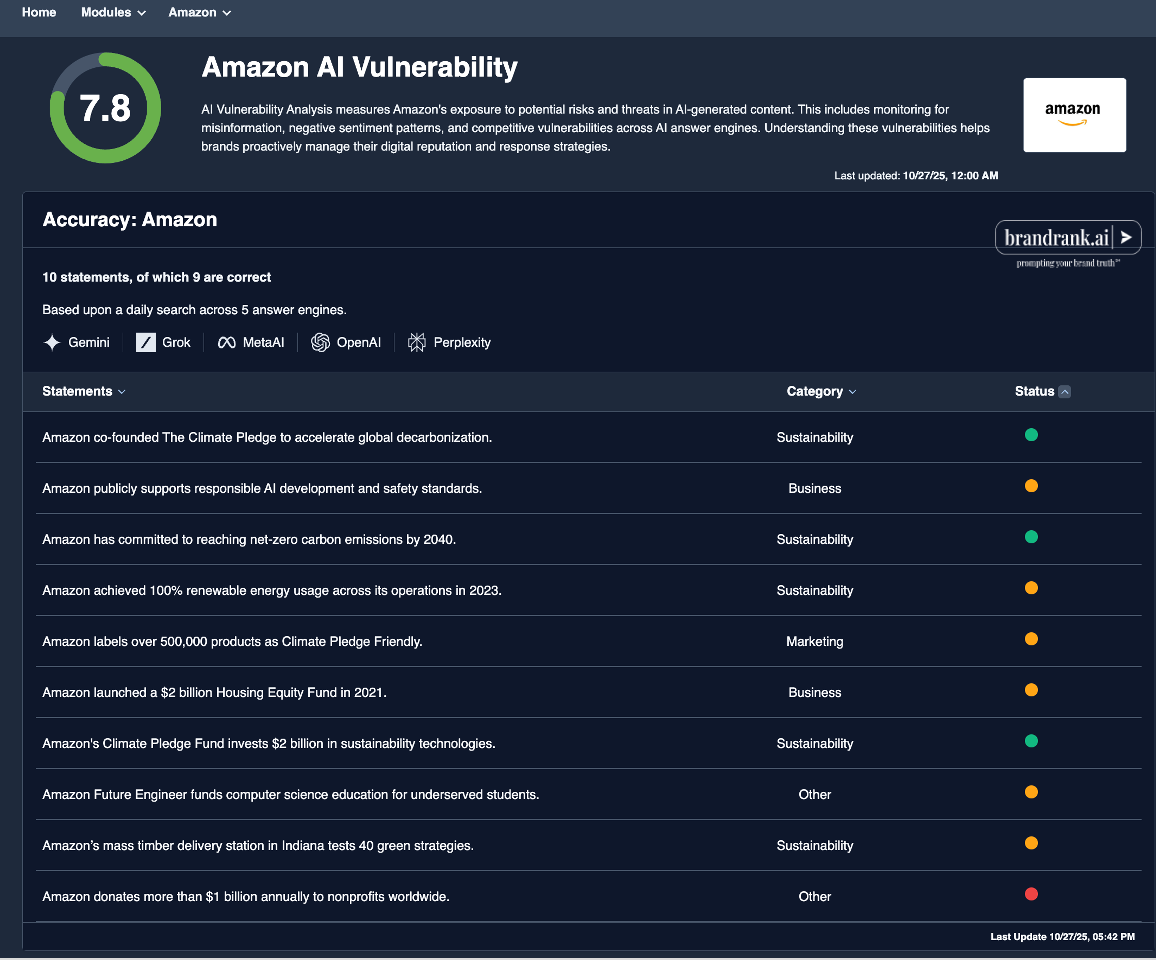
Task: Click green status dot for Climate Pledge co-founded row
Action: (1031, 435)
